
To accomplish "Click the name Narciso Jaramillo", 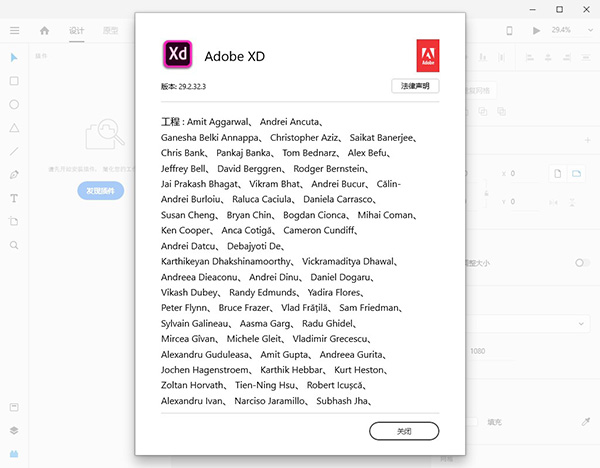I will point(269,401).
